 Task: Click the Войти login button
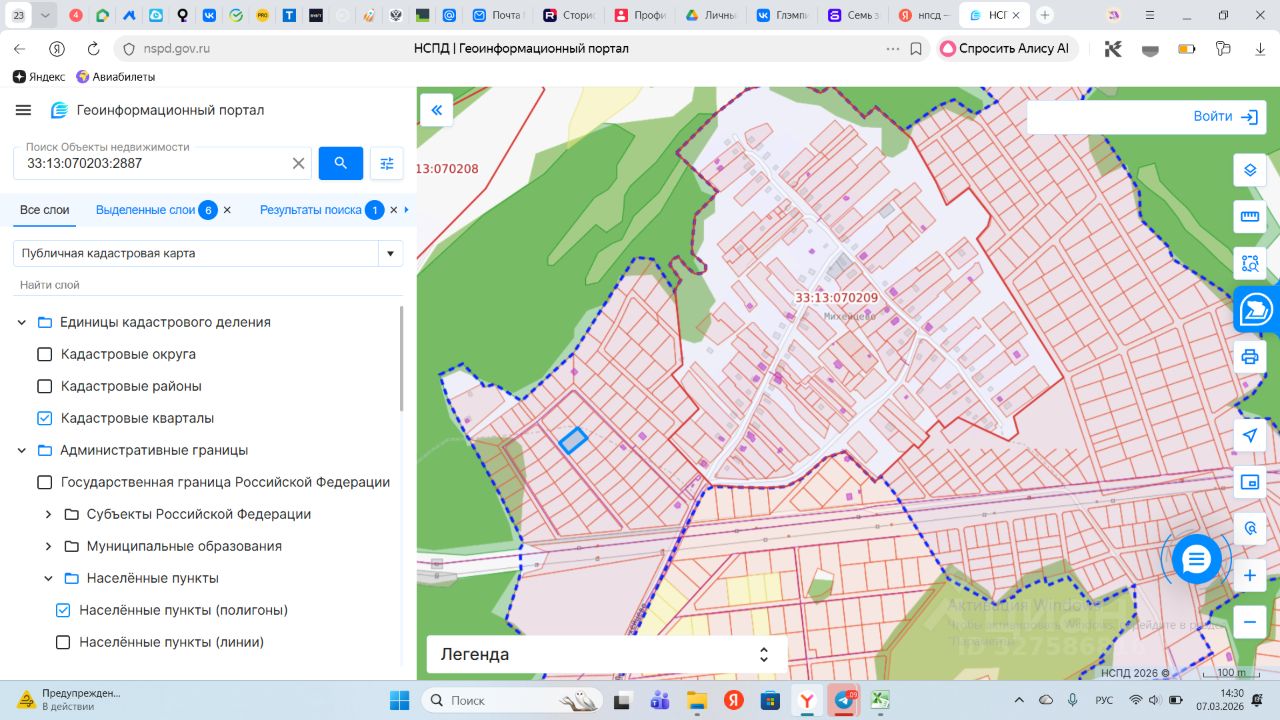1225,117
